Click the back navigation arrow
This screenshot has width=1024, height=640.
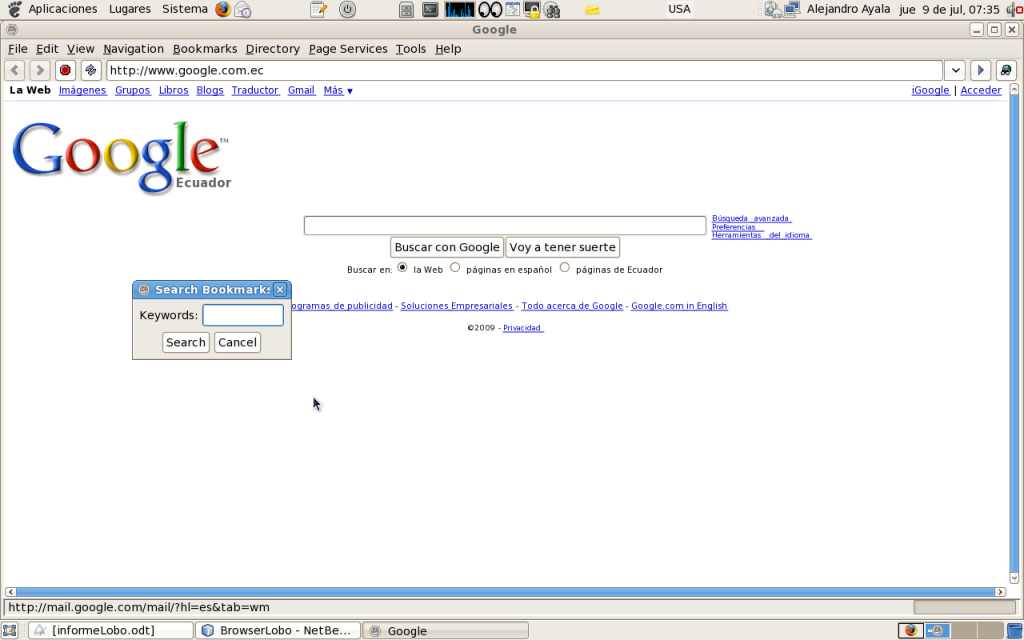(x=13, y=70)
